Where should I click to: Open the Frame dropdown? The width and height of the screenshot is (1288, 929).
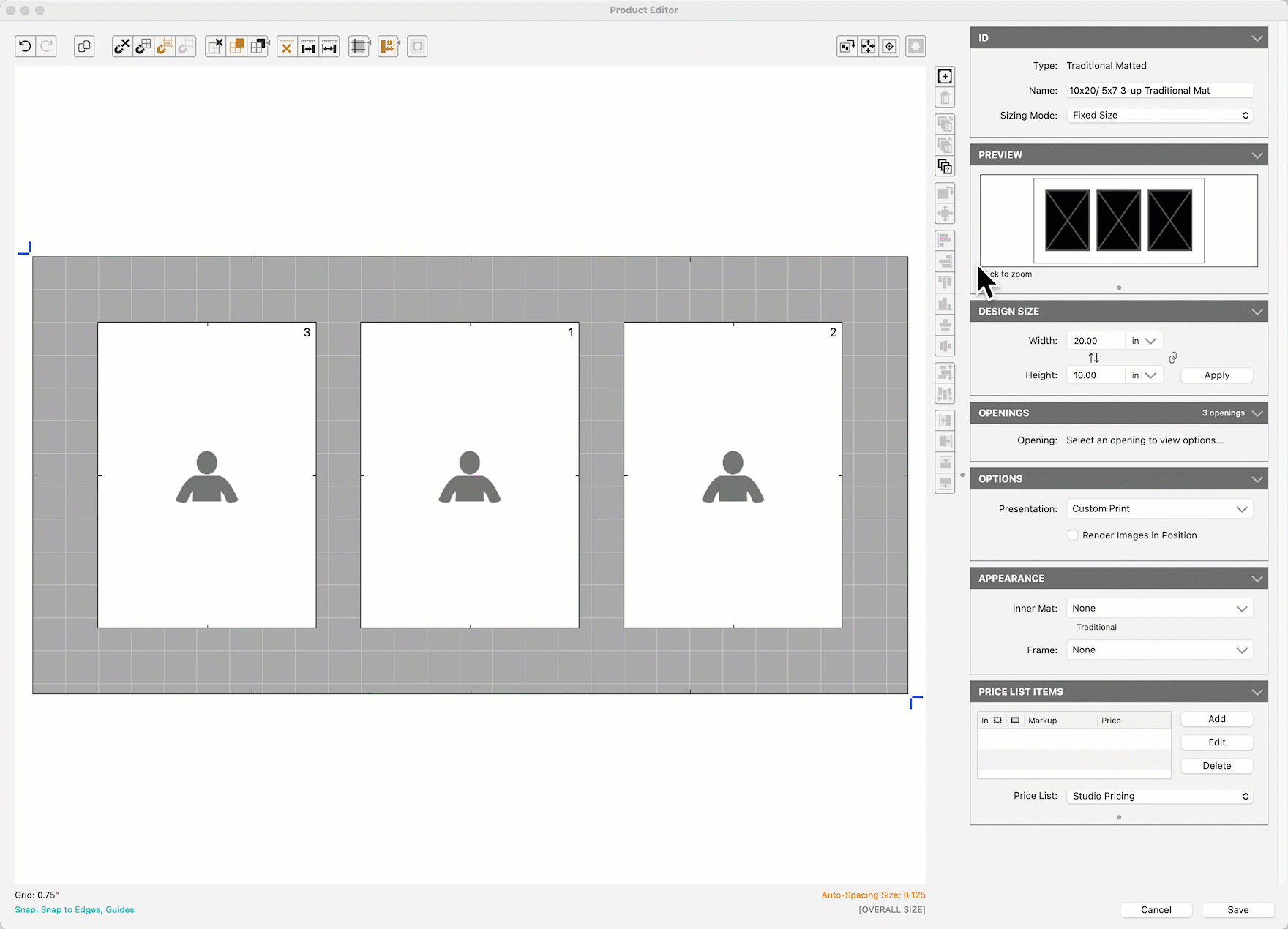click(x=1159, y=650)
